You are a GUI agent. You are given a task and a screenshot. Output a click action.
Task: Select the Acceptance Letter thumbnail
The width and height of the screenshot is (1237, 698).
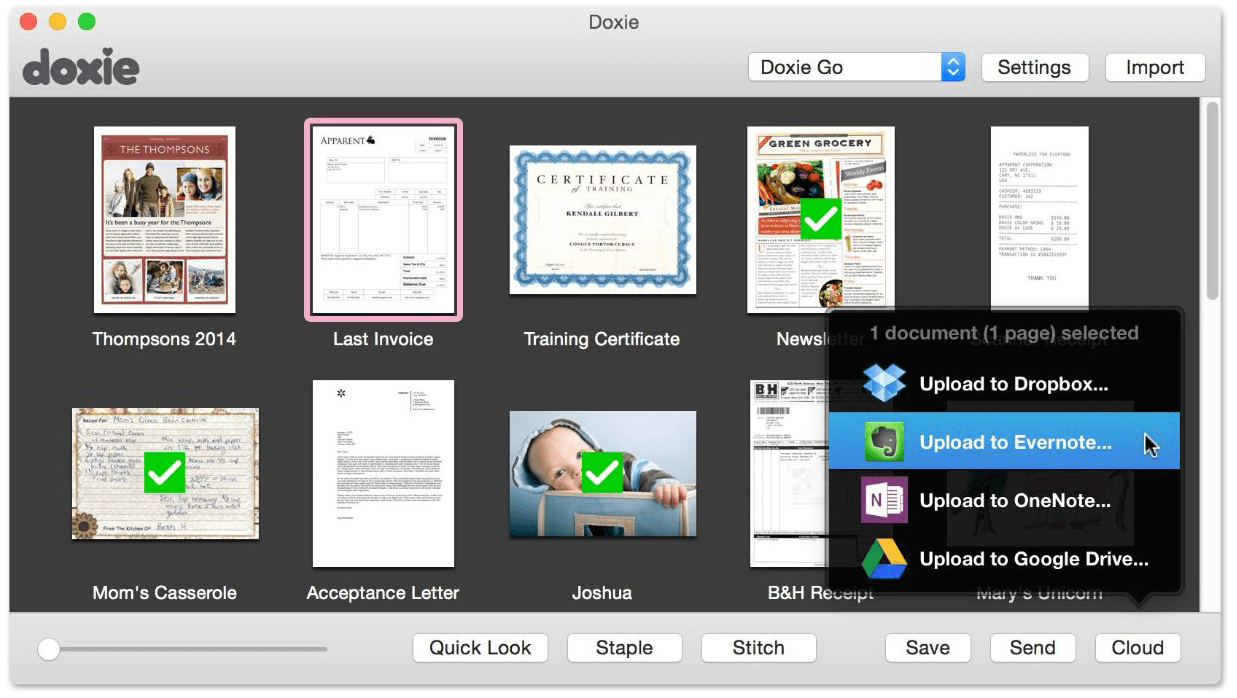(383, 473)
